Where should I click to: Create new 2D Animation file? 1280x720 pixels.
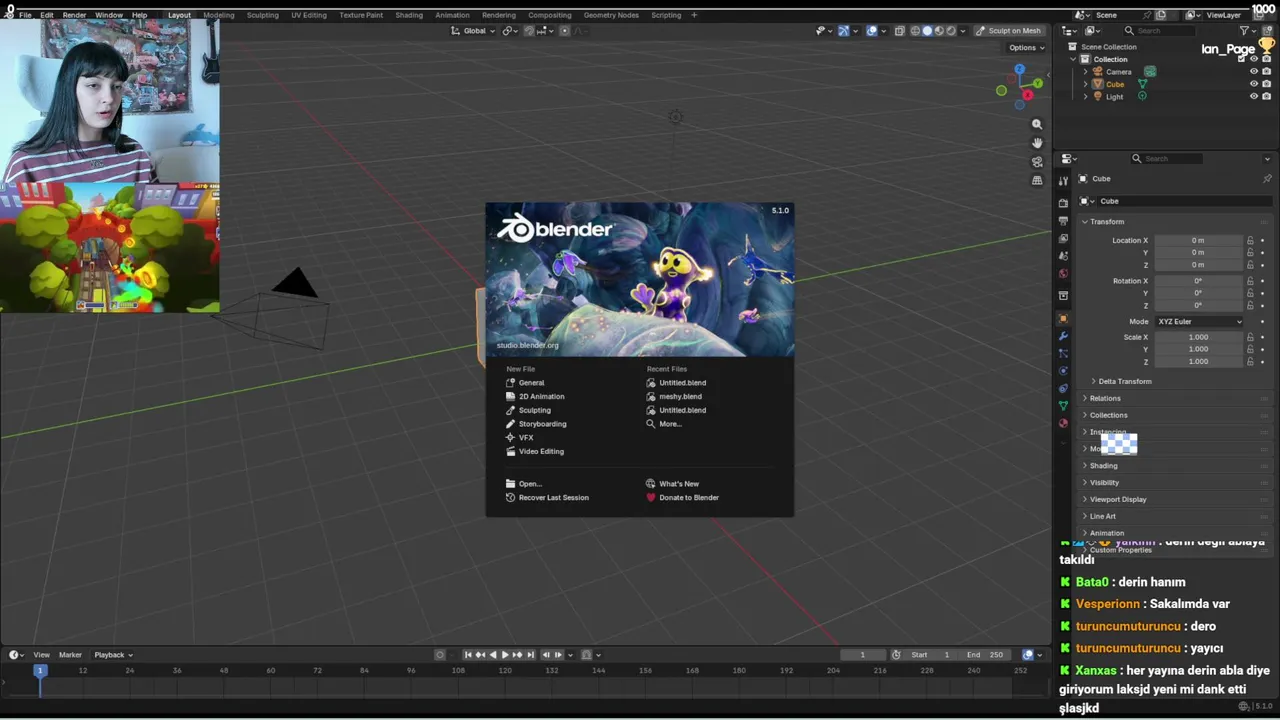(x=541, y=397)
